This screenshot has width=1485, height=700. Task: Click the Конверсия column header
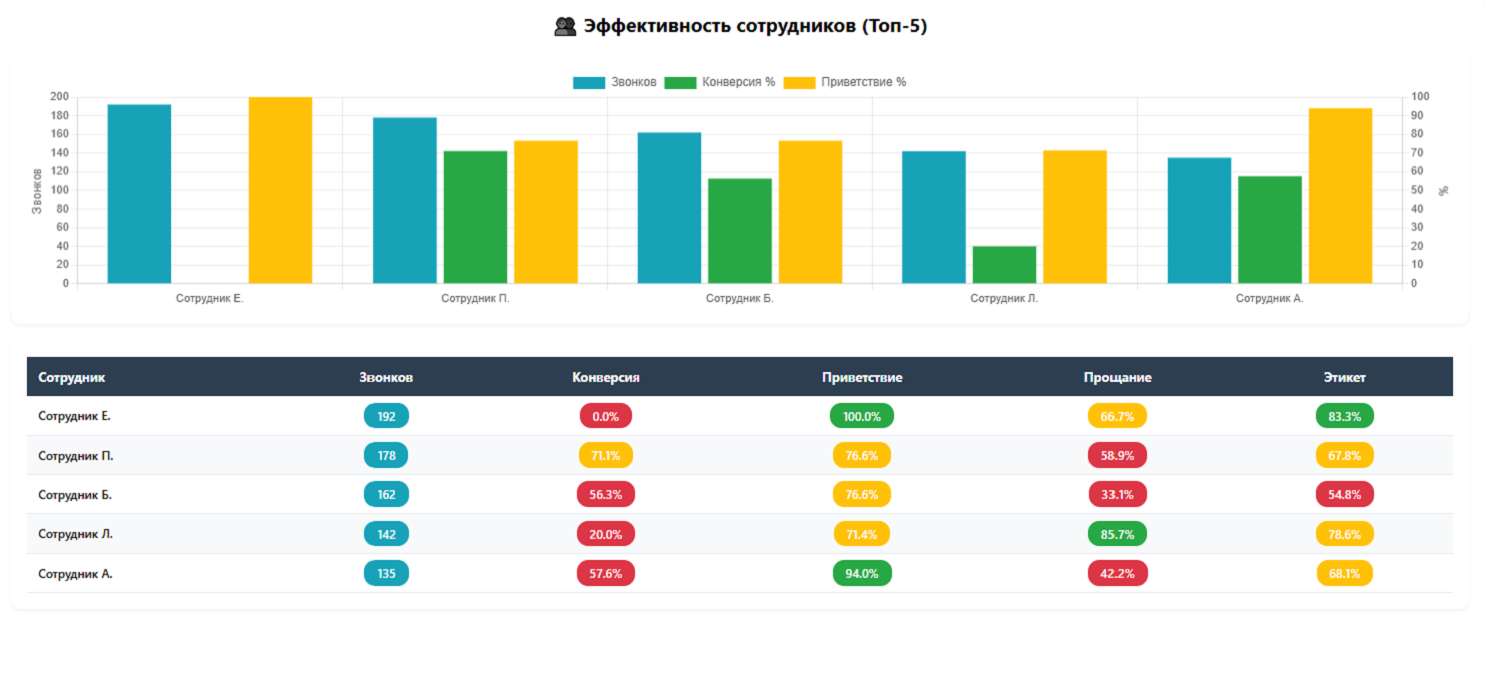click(x=605, y=377)
